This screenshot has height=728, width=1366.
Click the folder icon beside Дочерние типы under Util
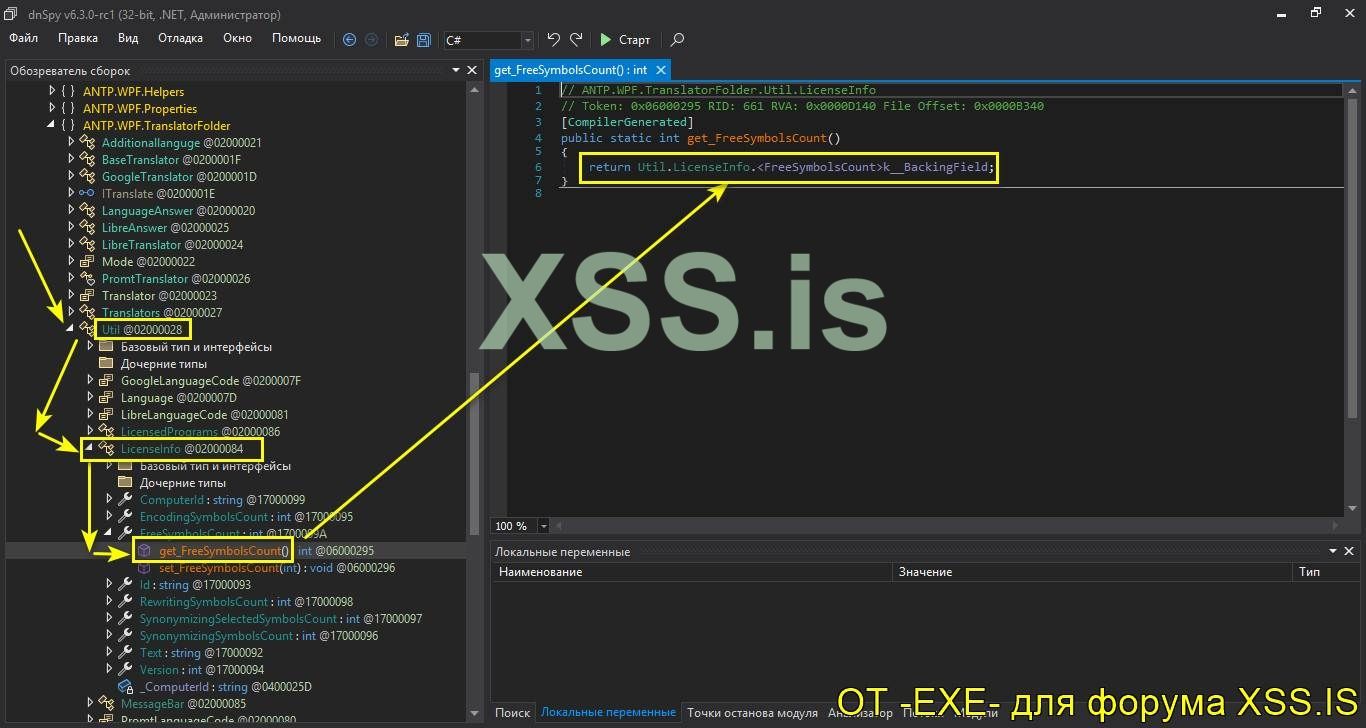tap(106, 364)
